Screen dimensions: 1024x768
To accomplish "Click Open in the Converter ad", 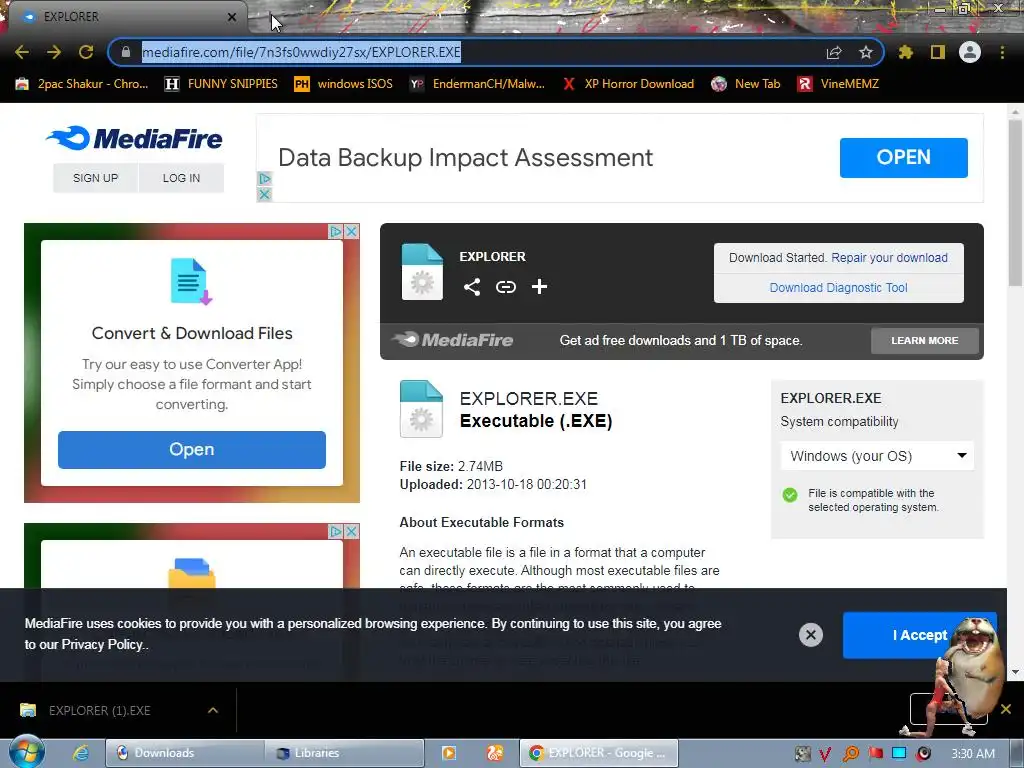I will [x=191, y=449].
